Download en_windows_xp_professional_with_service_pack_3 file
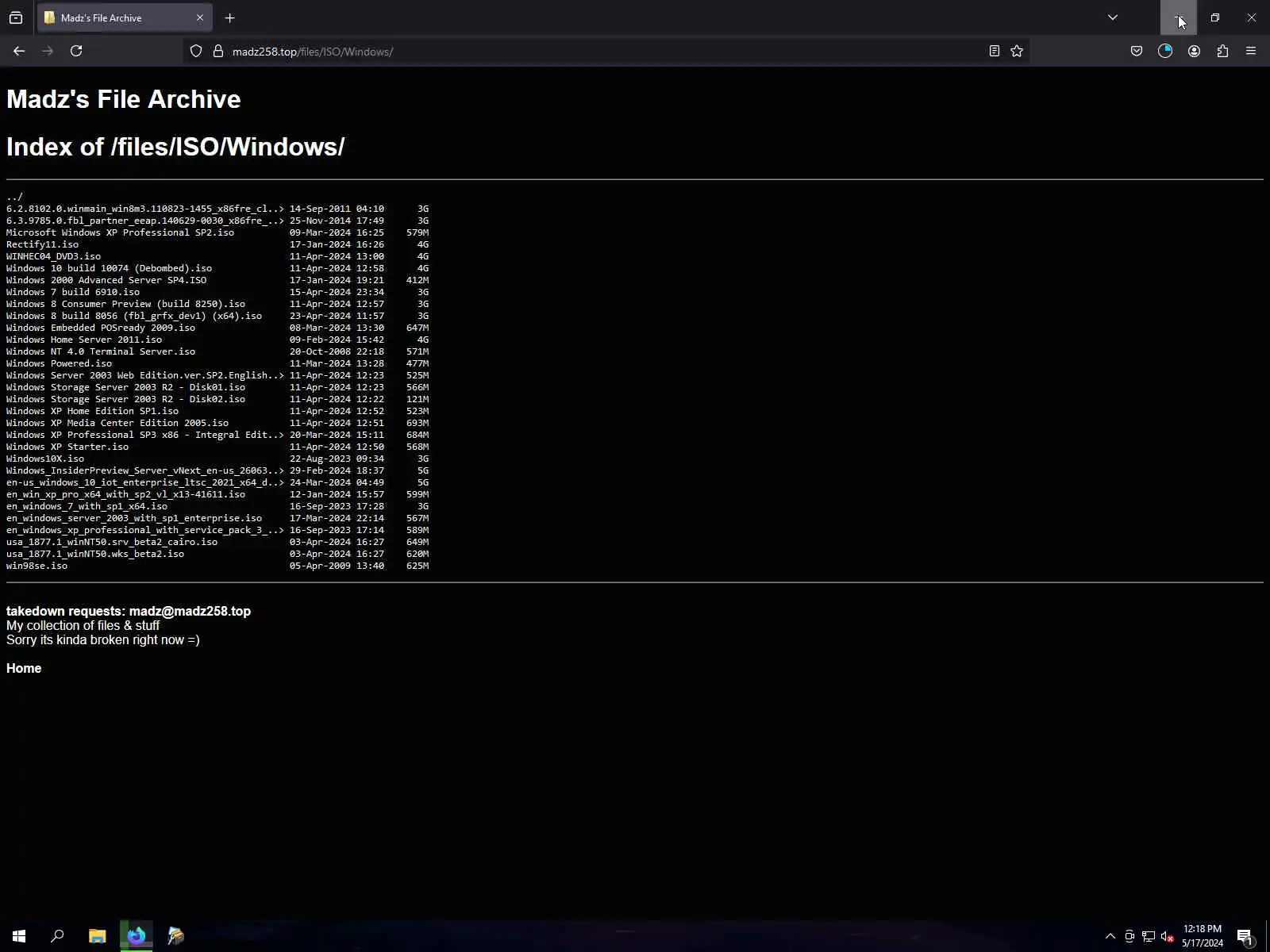1270x952 pixels. (x=145, y=530)
